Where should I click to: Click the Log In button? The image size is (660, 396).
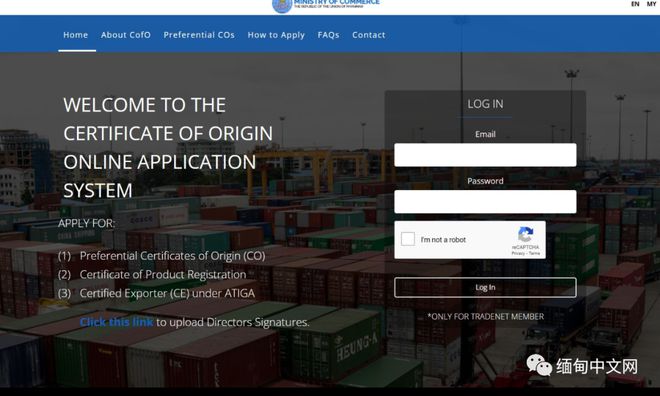[x=485, y=287]
